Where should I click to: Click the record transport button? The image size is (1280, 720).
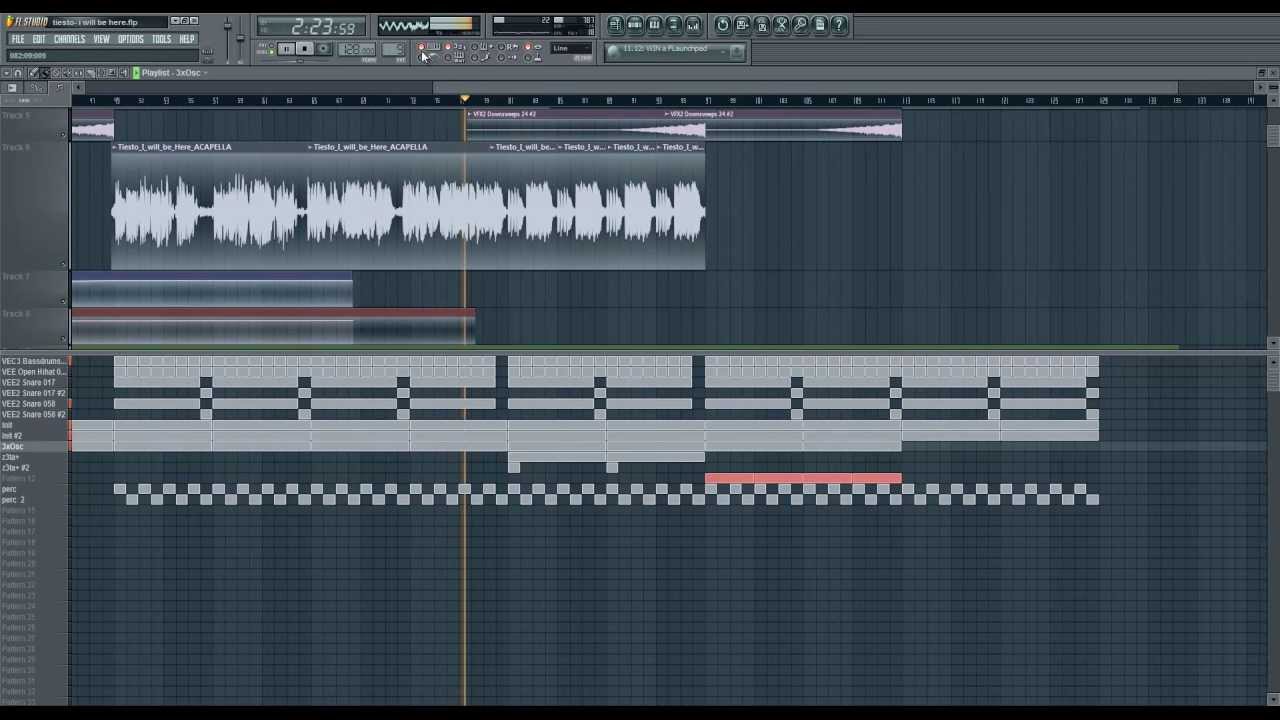pyautogui.click(x=324, y=48)
